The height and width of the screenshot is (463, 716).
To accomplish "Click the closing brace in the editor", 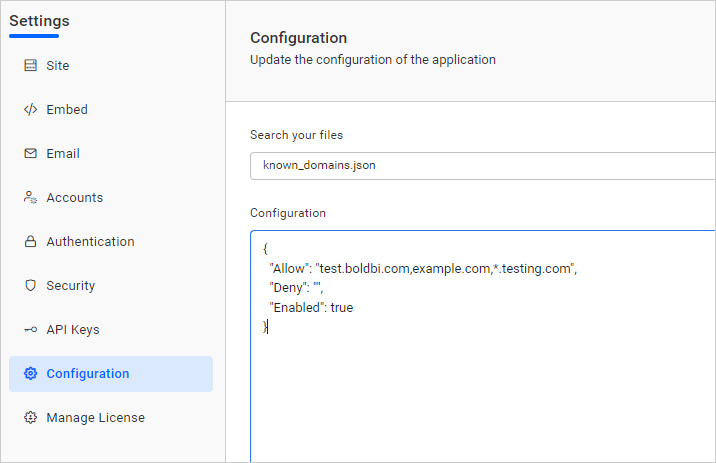I will point(265,326).
